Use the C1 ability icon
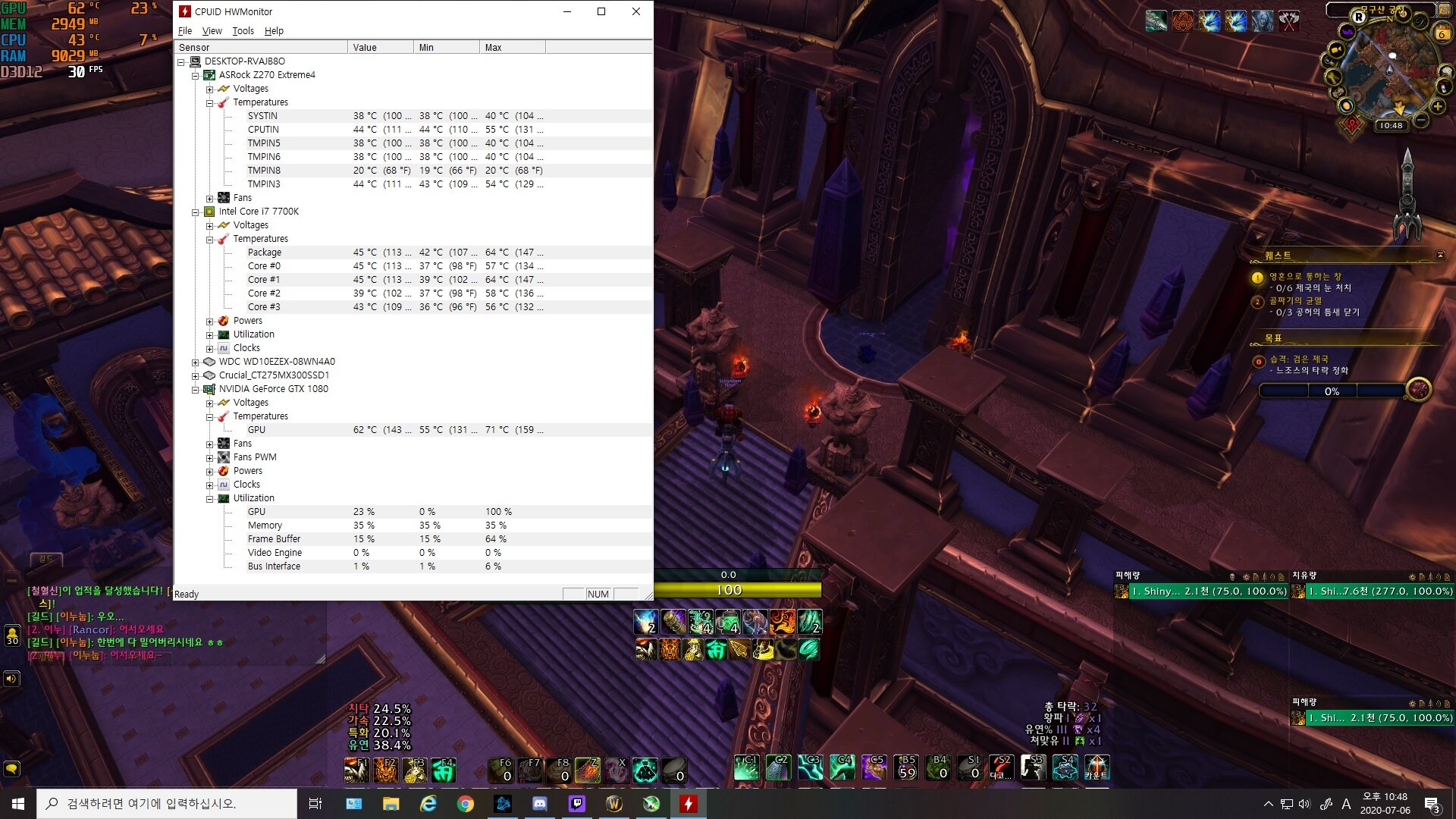This screenshot has width=1456, height=819. click(x=746, y=767)
